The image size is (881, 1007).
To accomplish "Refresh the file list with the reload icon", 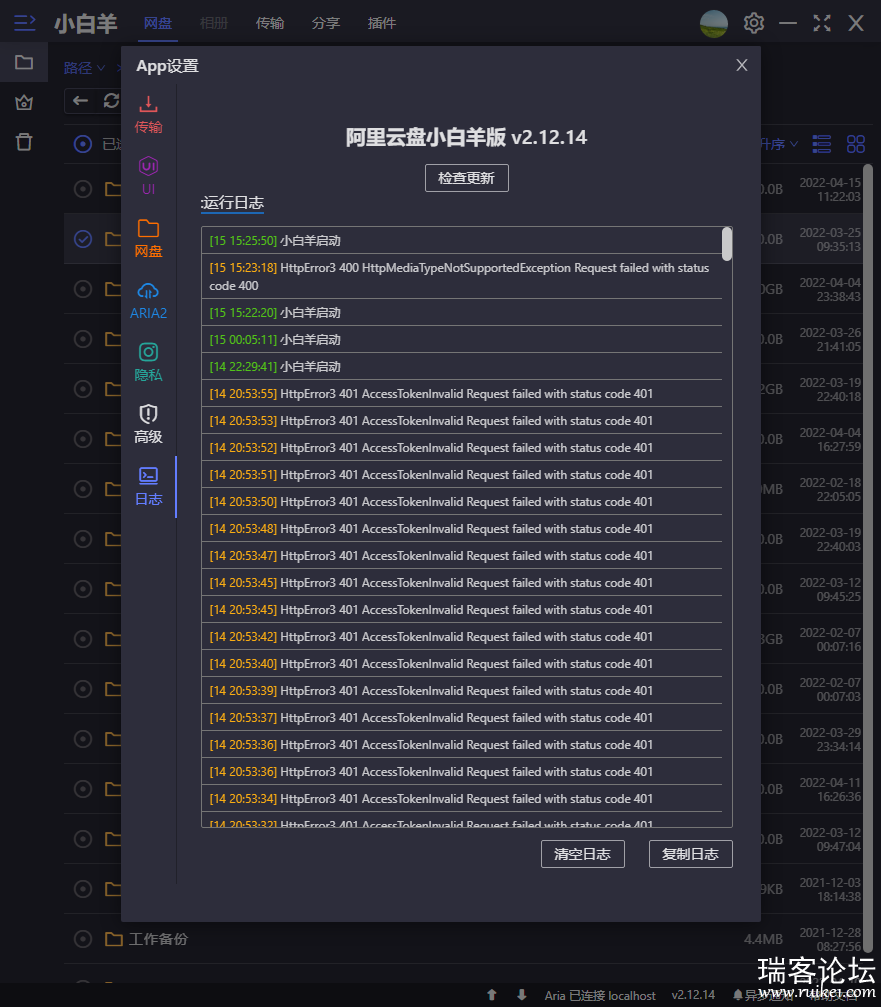I will tap(111, 101).
